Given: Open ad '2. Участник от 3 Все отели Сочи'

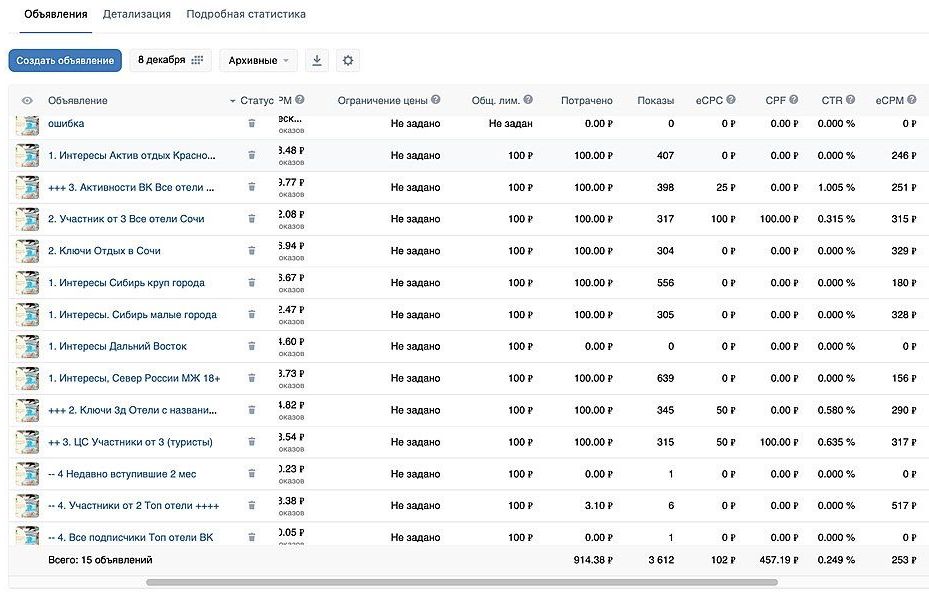Looking at the screenshot, I should pos(126,219).
